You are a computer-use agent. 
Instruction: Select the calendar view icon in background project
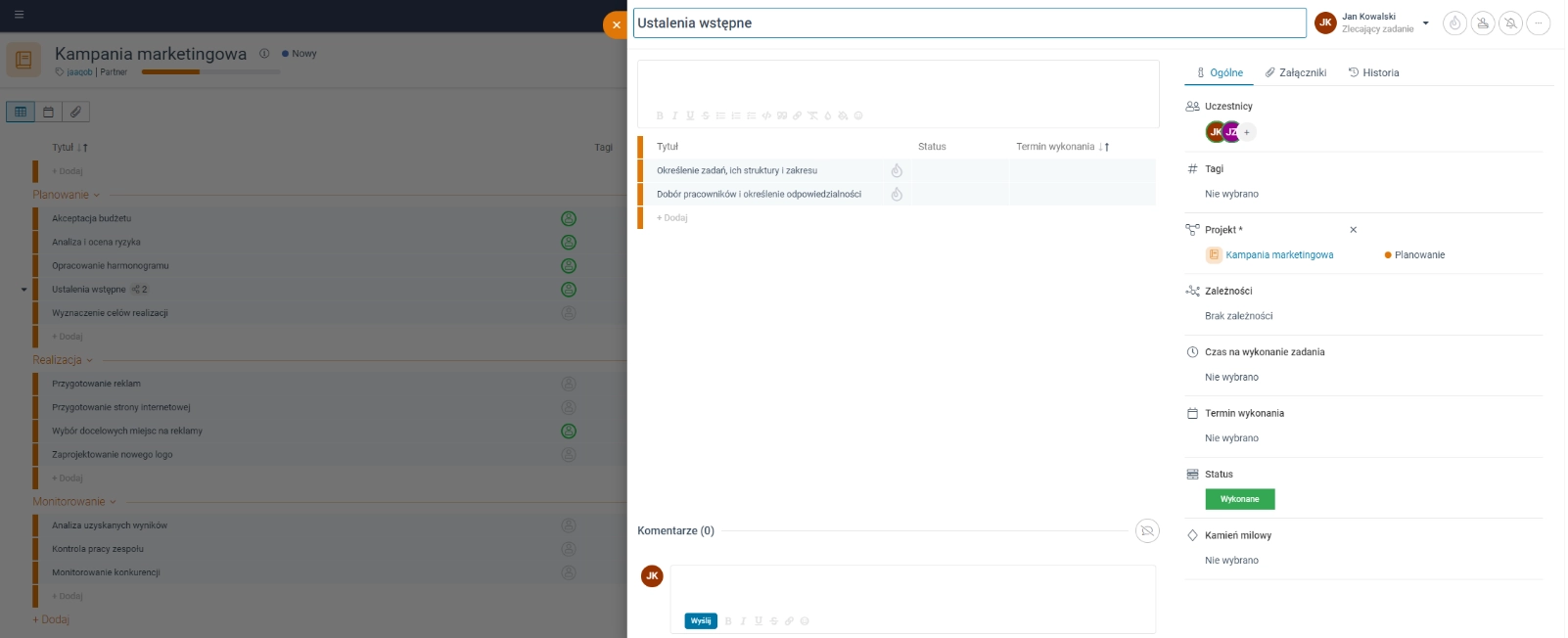(48, 112)
